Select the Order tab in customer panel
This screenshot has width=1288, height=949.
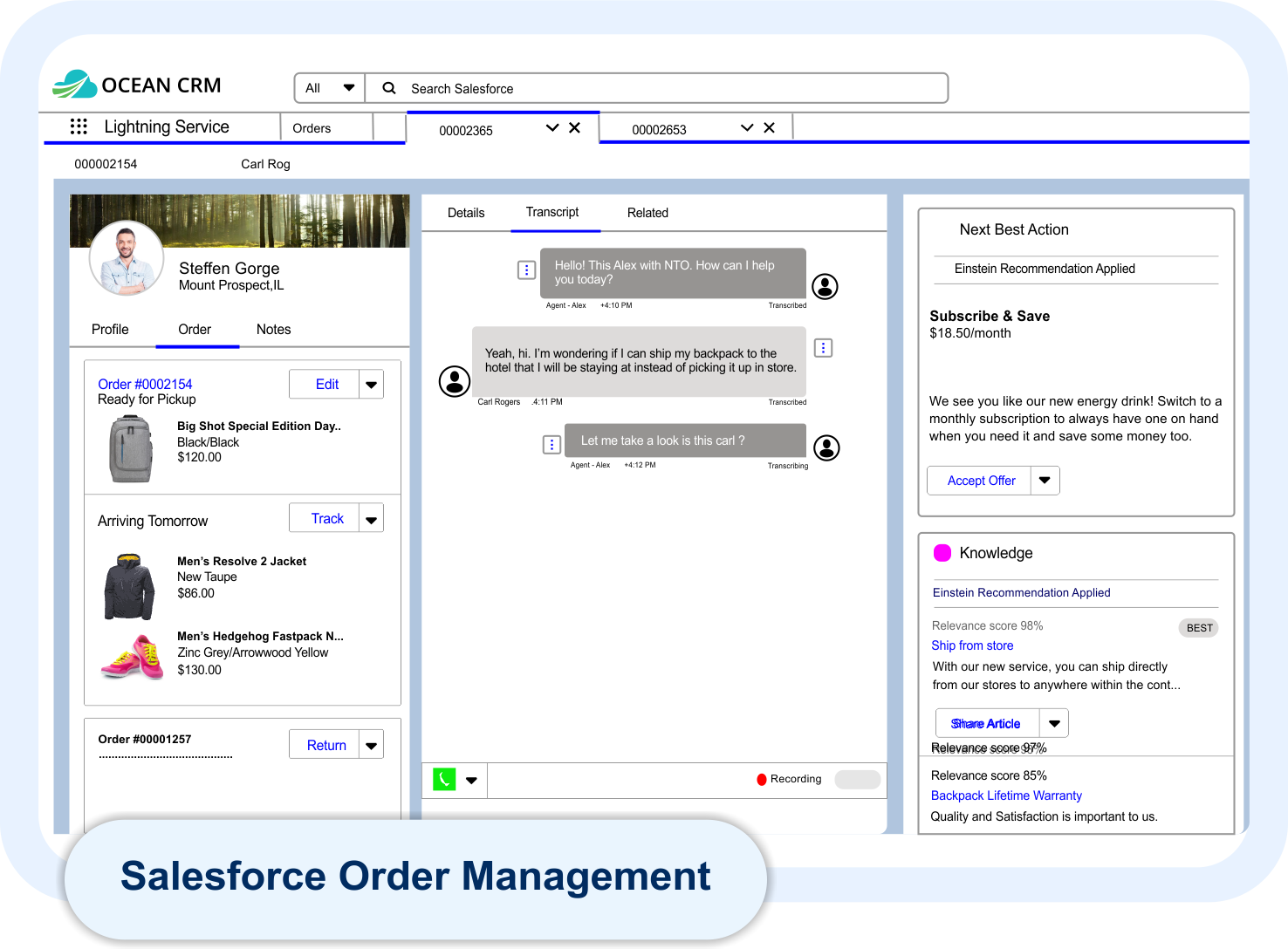click(x=195, y=329)
